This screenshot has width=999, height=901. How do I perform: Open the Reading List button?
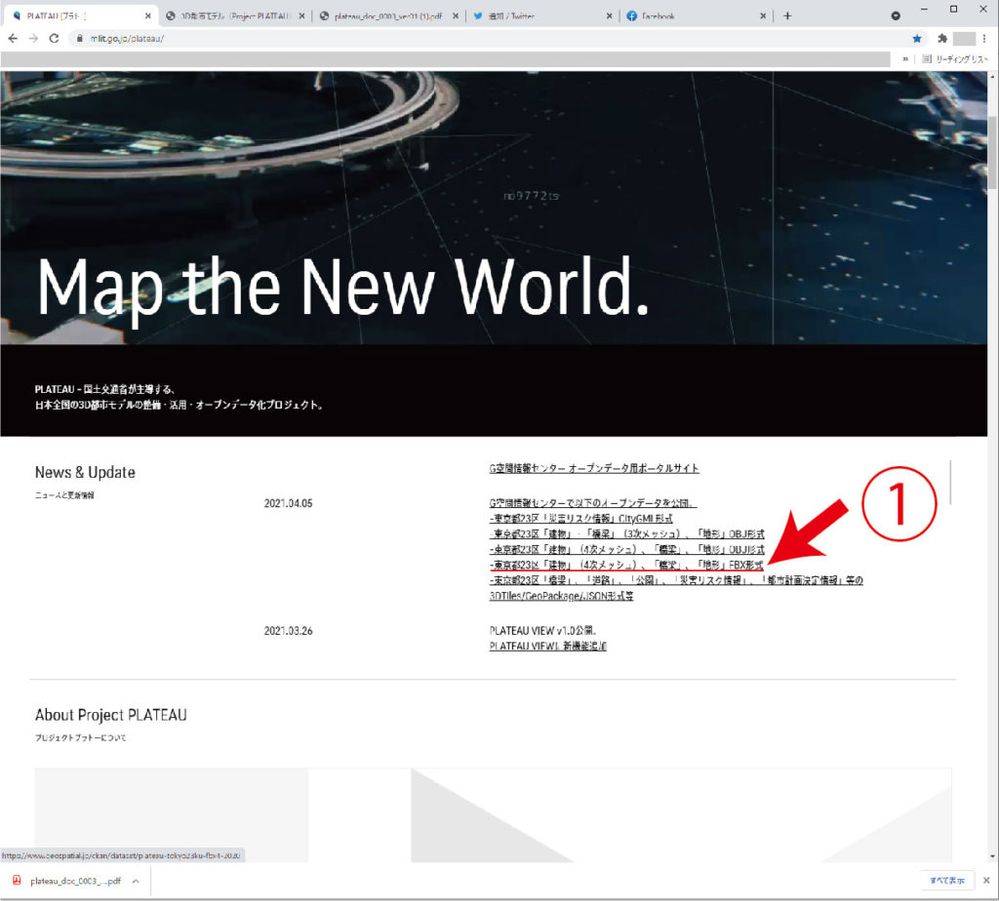click(954, 59)
